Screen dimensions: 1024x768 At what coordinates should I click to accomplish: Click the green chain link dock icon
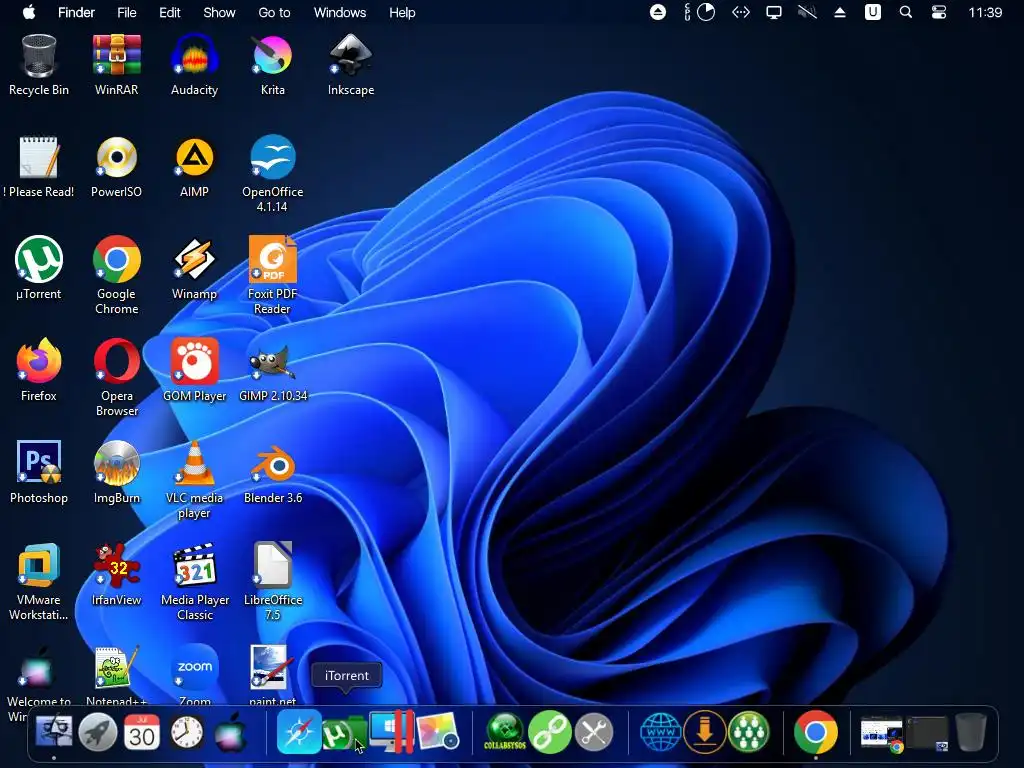pyautogui.click(x=549, y=733)
